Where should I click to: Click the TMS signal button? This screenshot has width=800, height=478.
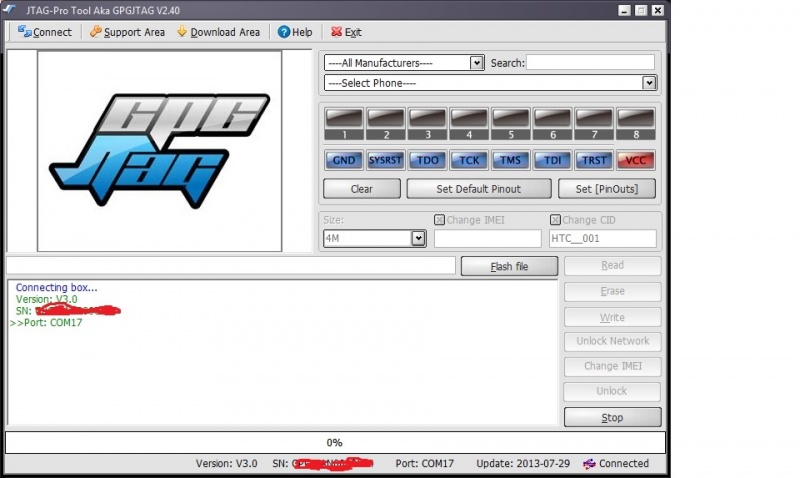[x=511, y=160]
